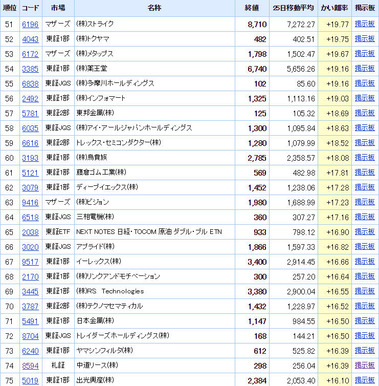This screenshot has width=379, height=386.
Task: Open stock code link 3445
Action: click(30, 292)
